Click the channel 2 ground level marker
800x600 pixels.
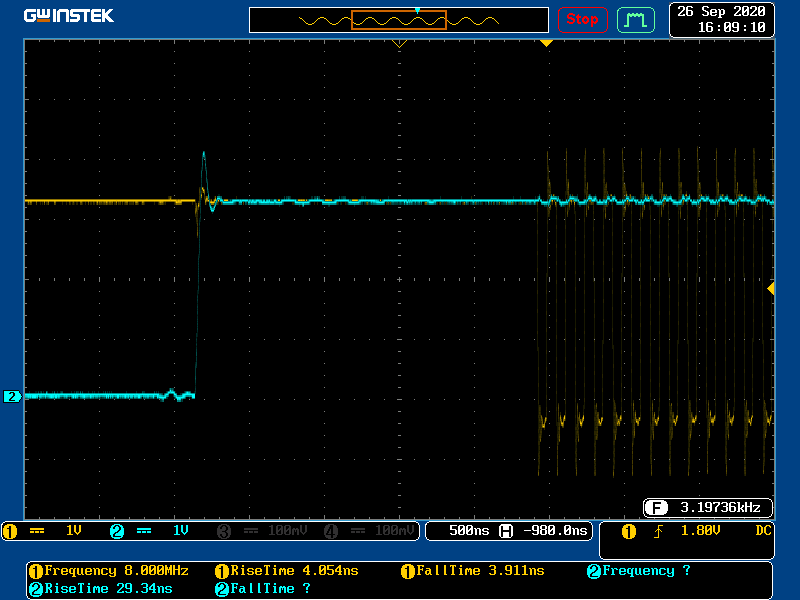pos(12,397)
